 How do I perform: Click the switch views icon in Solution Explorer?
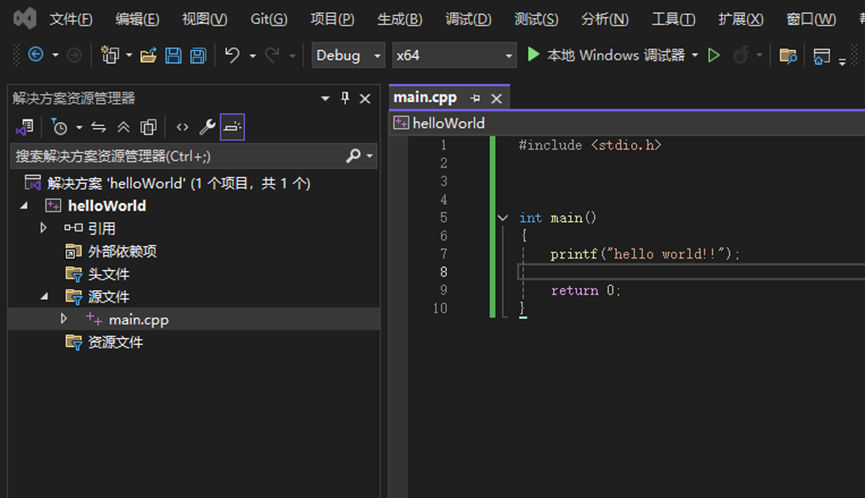(25, 127)
